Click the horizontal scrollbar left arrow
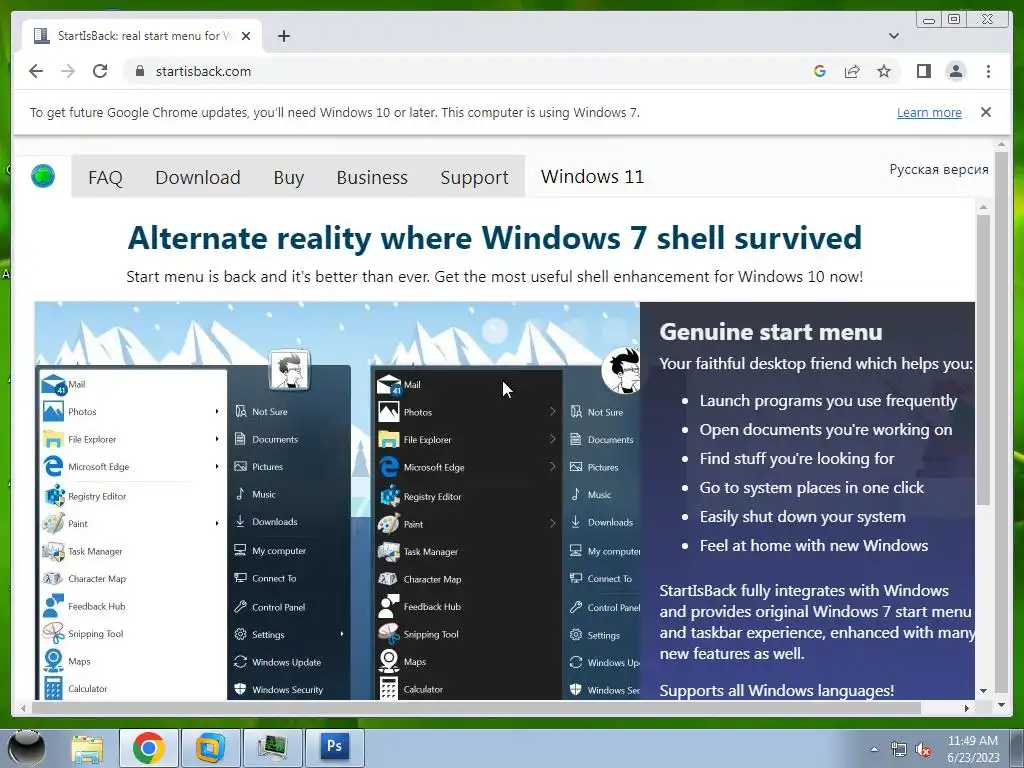The width and height of the screenshot is (1024, 768). [x=24, y=708]
